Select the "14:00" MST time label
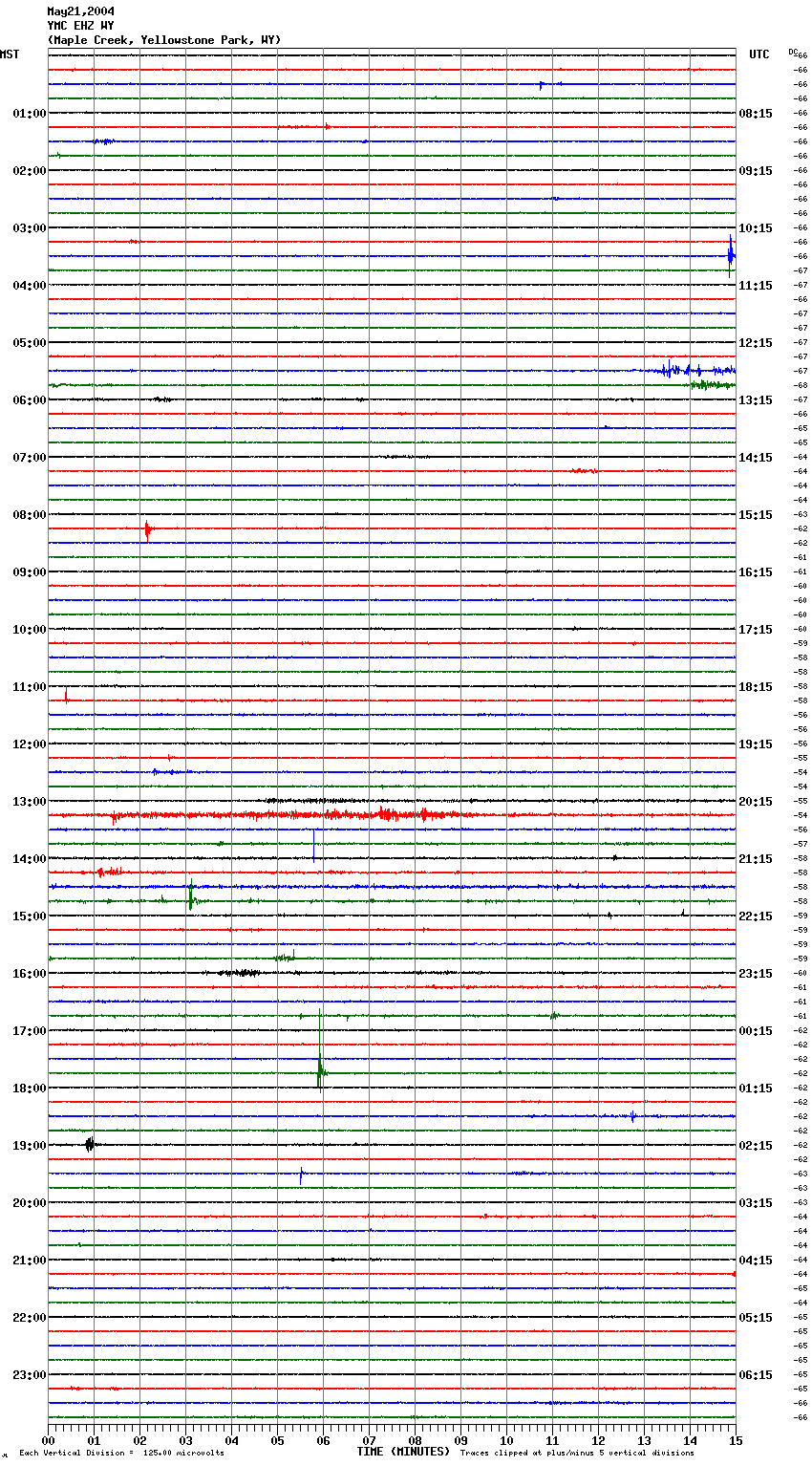This screenshot has height=1466, width=812. (x=30, y=859)
